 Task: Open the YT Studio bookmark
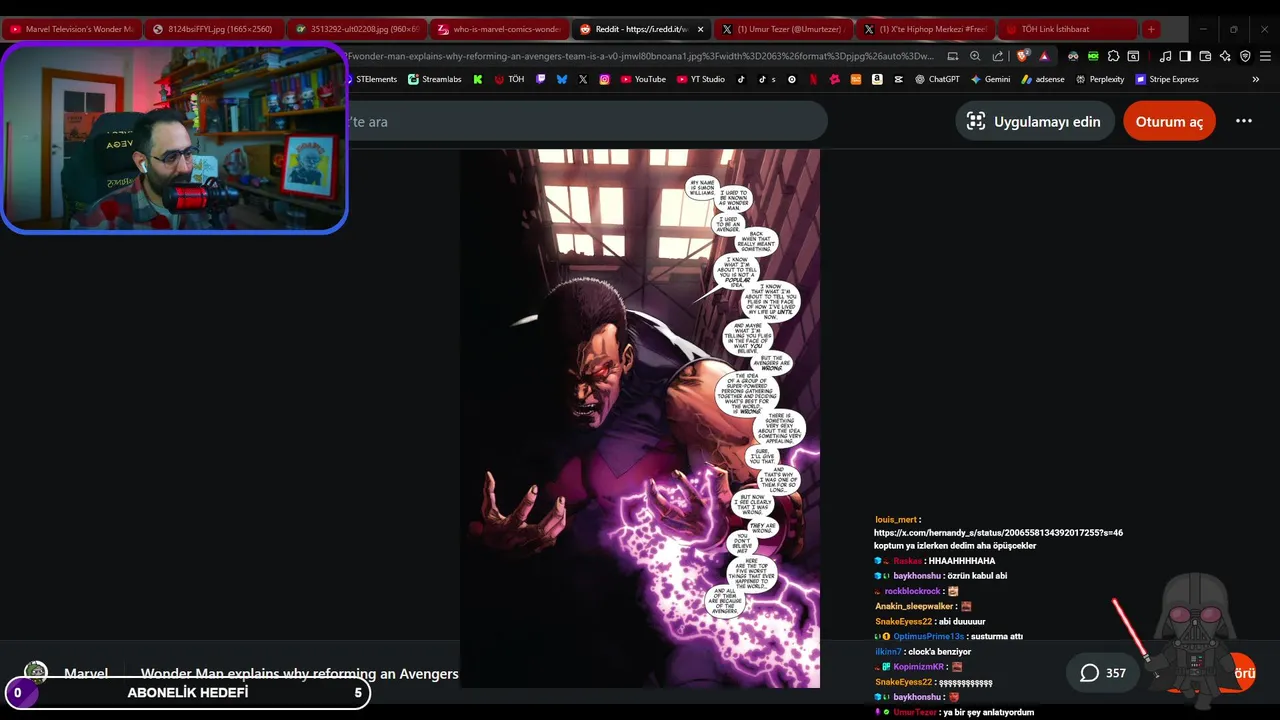click(701, 79)
